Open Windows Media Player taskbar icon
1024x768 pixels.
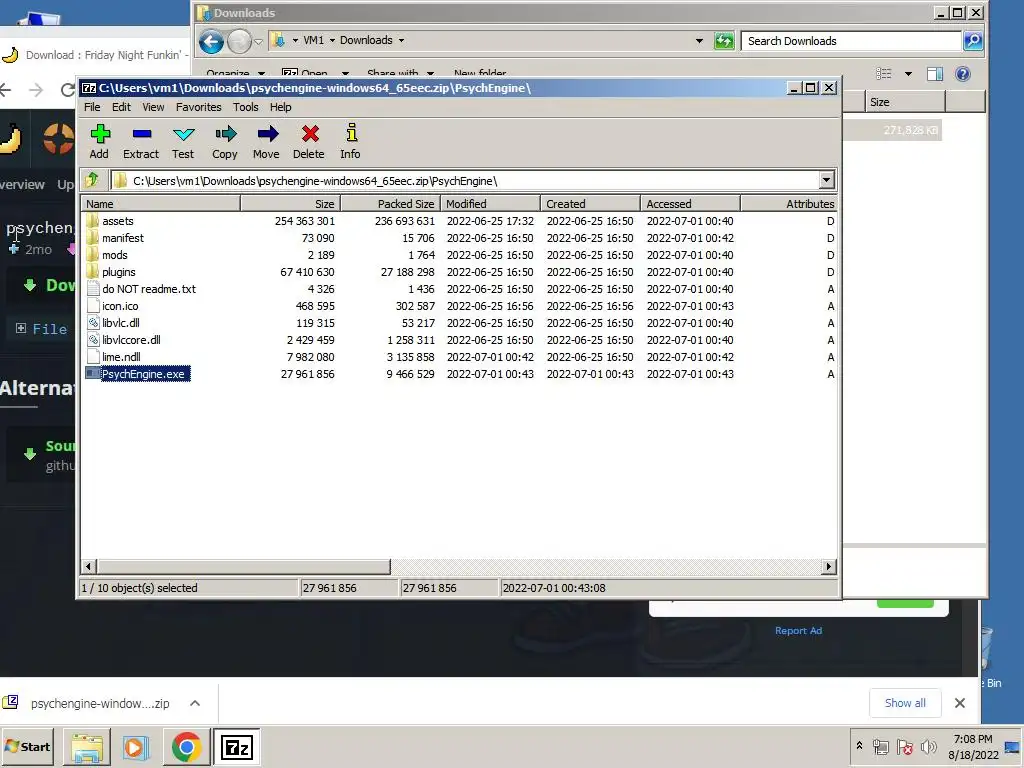click(x=135, y=747)
